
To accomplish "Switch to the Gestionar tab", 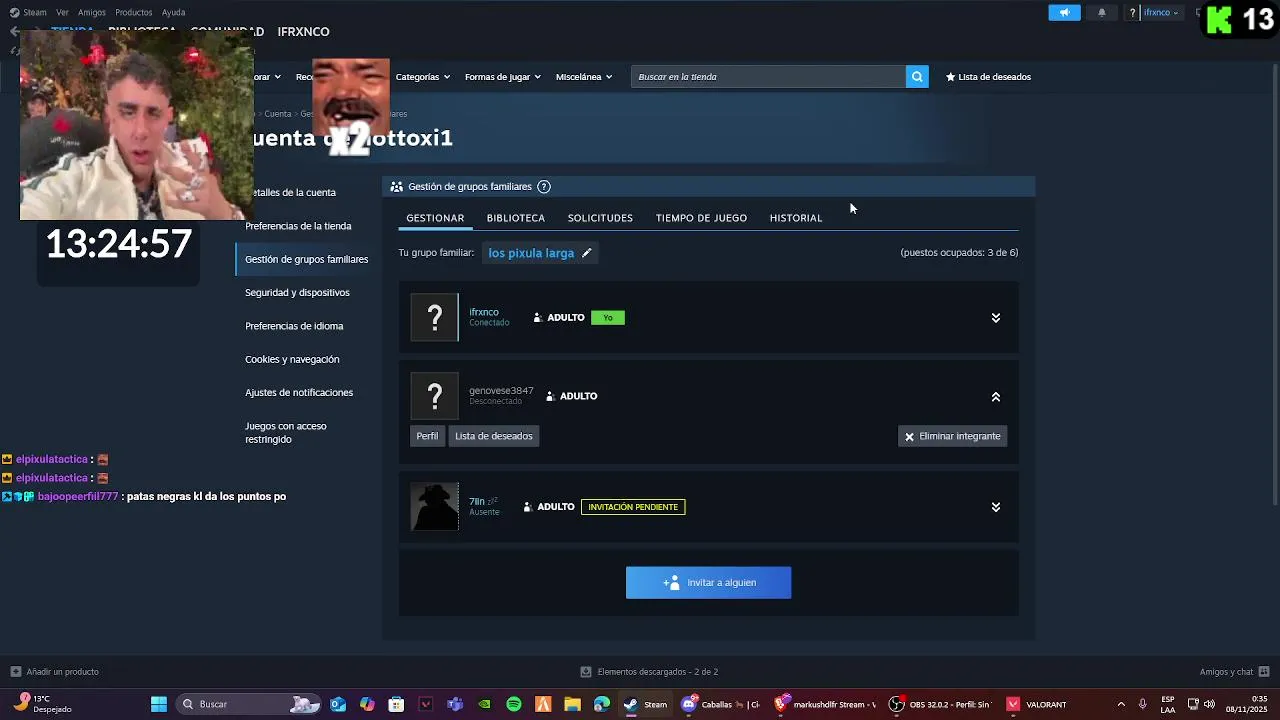I will pyautogui.click(x=435, y=218).
